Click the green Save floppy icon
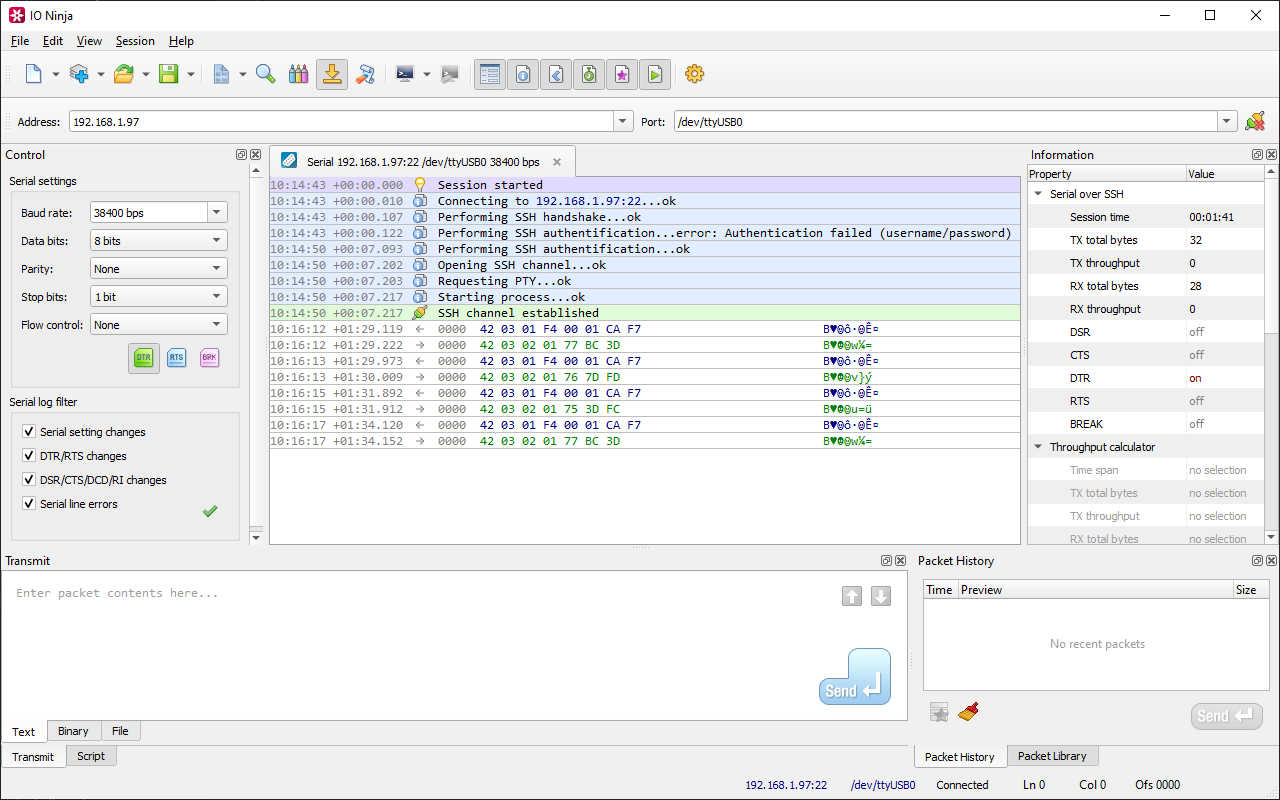This screenshot has width=1280, height=800. tap(169, 74)
